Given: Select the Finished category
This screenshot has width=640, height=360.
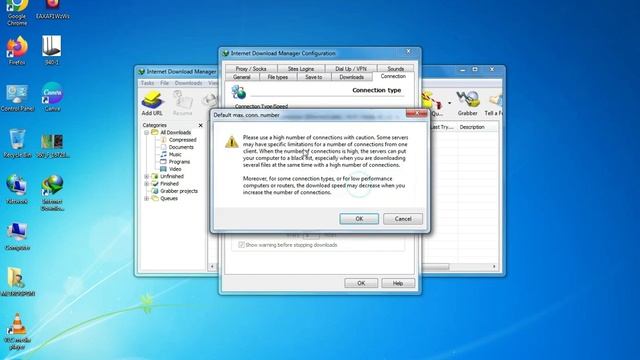Looking at the screenshot, I should 169,184.
